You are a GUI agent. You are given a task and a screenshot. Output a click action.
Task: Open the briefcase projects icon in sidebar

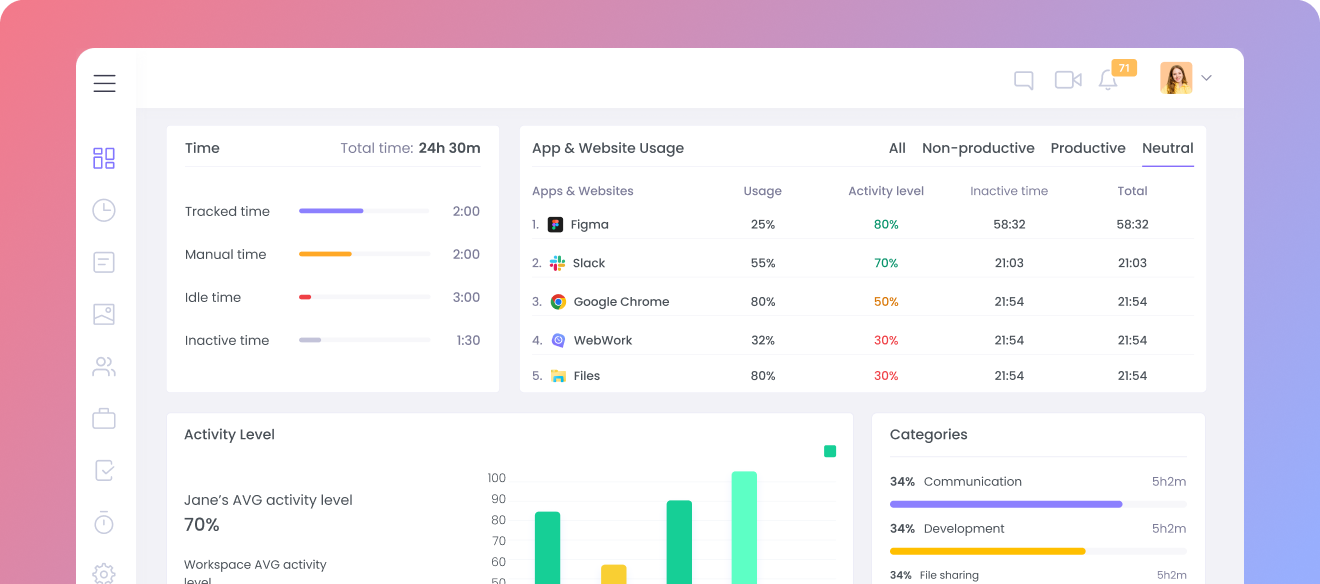104,418
